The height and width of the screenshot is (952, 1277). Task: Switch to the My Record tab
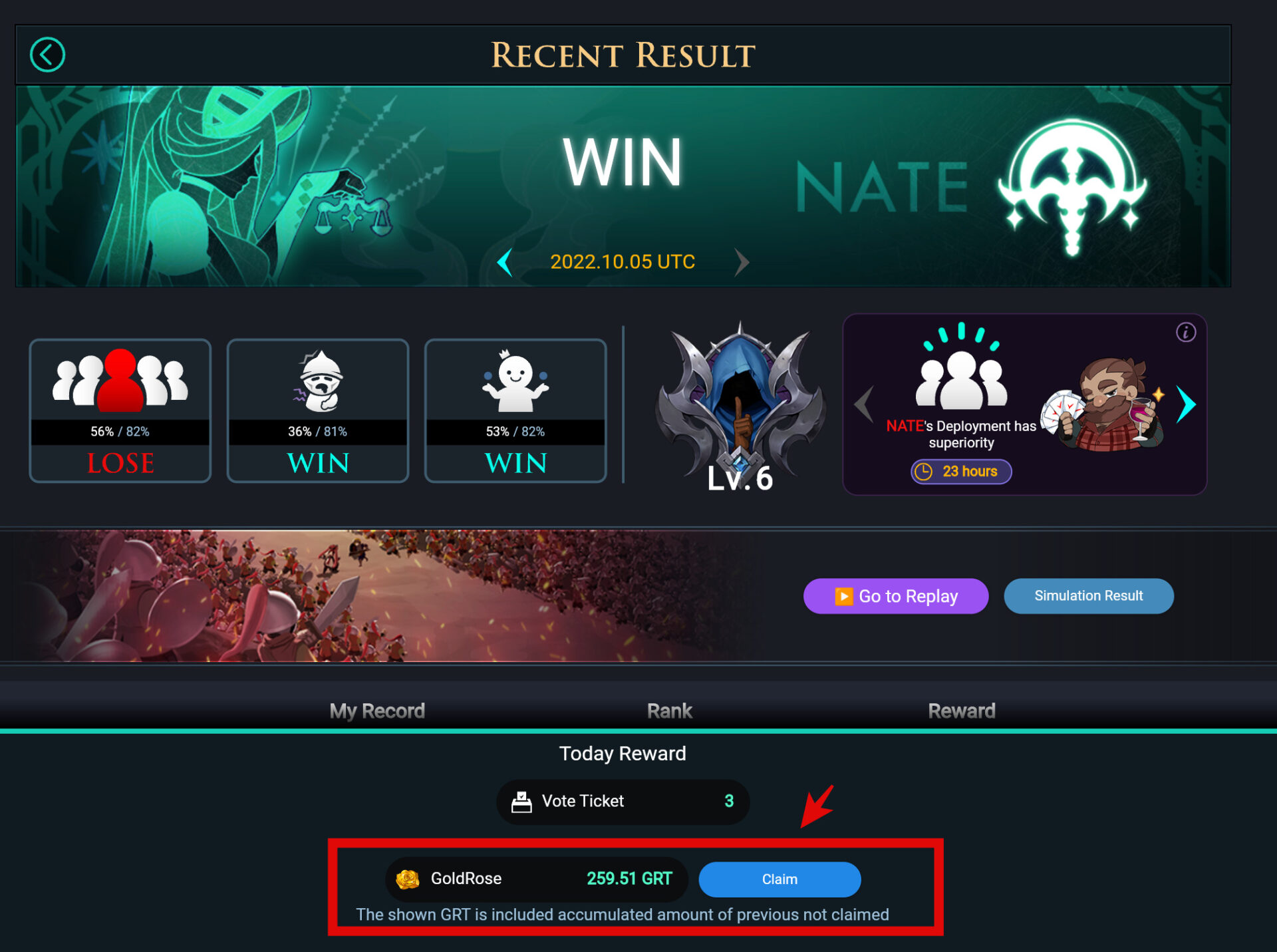point(377,711)
